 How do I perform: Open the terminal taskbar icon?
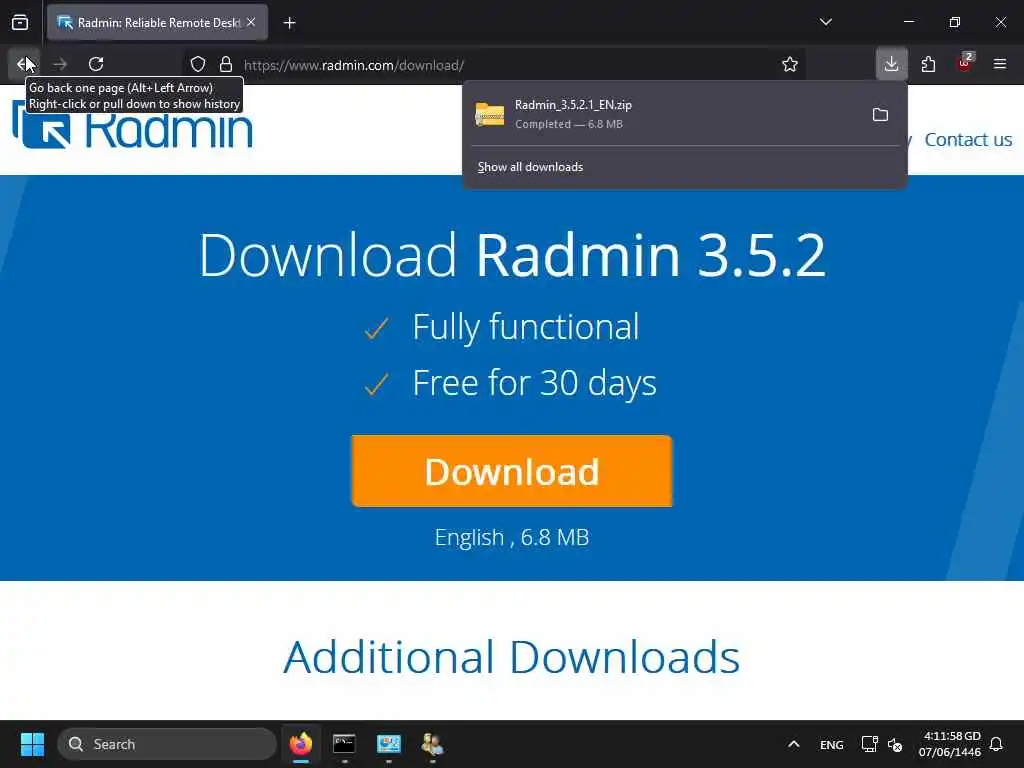pyautogui.click(x=344, y=744)
